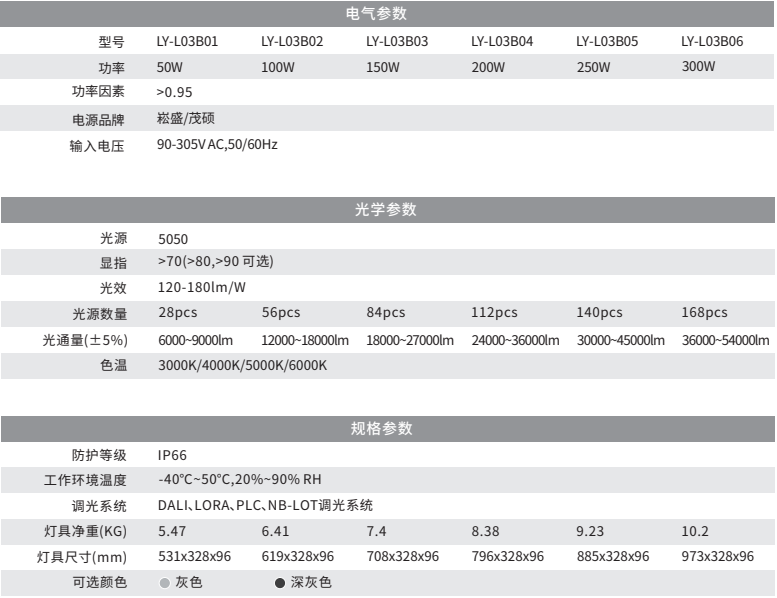Image resolution: width=777 pixels, height=598 pixels.
Task: Click the dark gray color swatch dot
Action: pos(280,582)
